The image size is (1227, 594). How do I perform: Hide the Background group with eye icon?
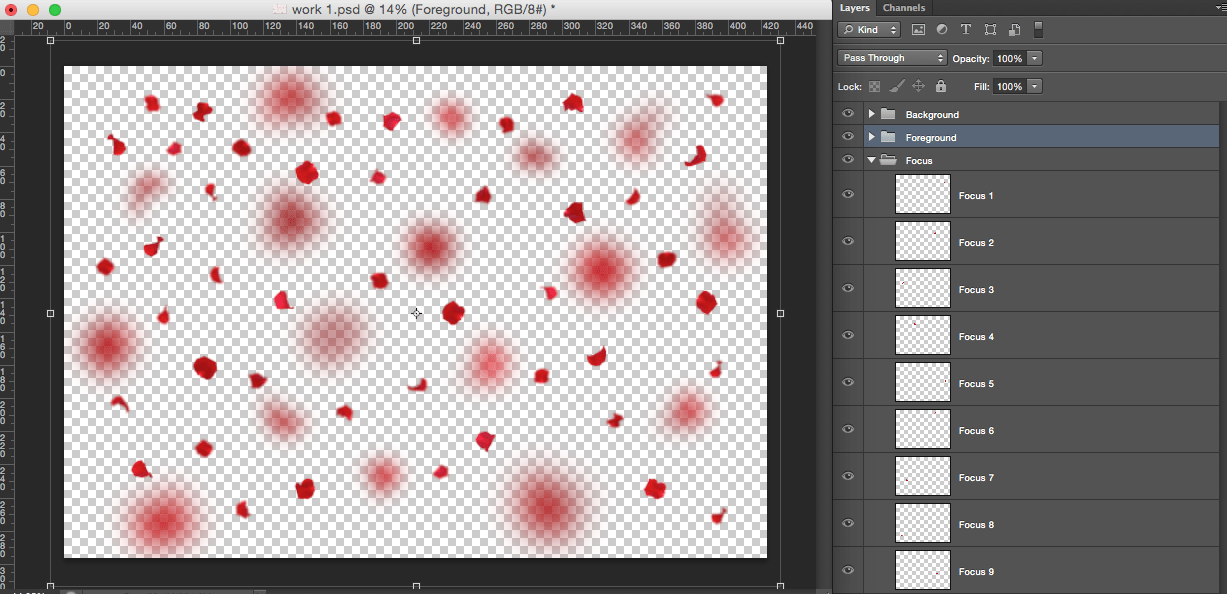coord(848,114)
